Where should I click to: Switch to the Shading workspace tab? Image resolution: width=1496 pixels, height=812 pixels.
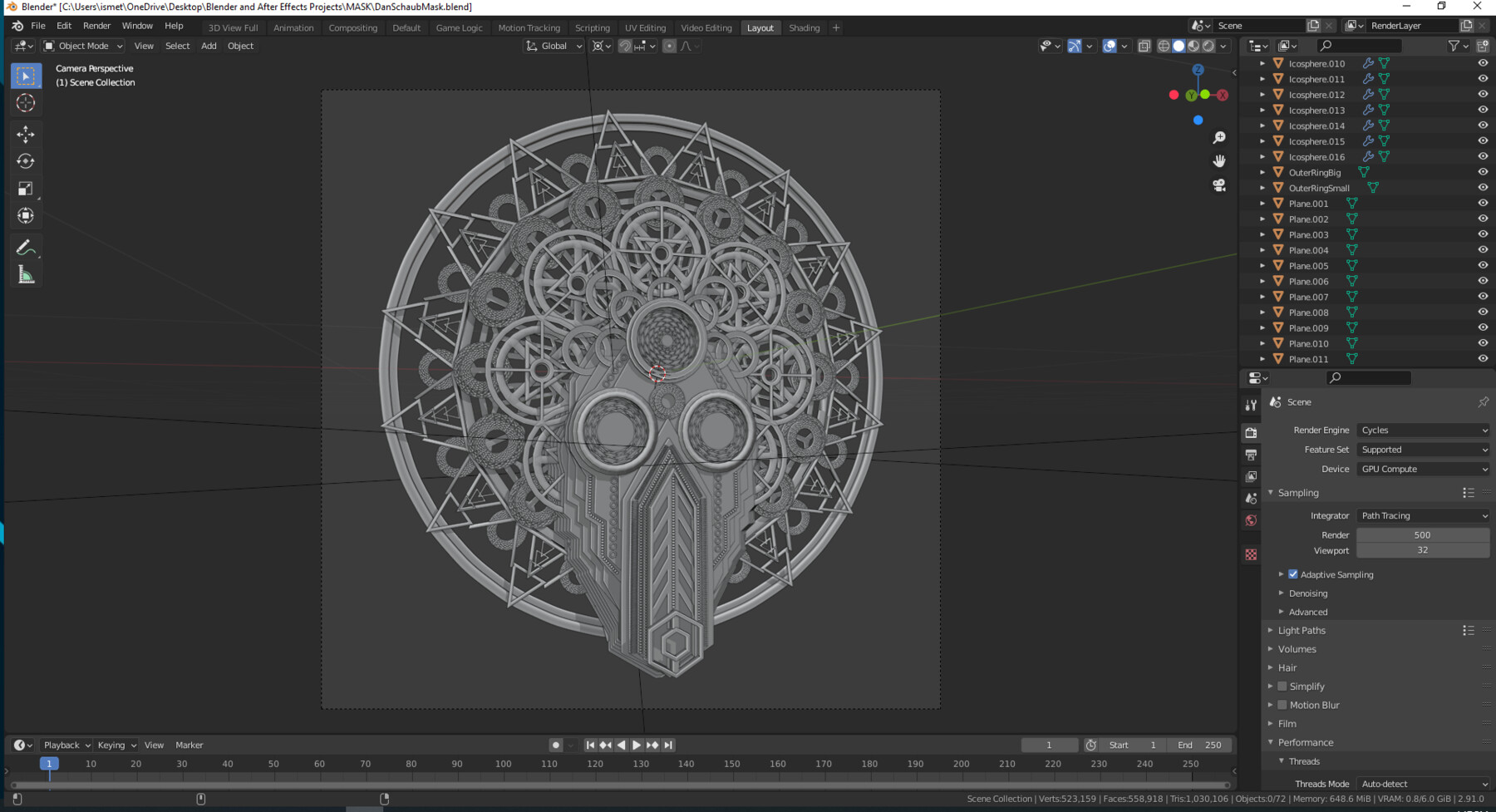click(x=803, y=27)
